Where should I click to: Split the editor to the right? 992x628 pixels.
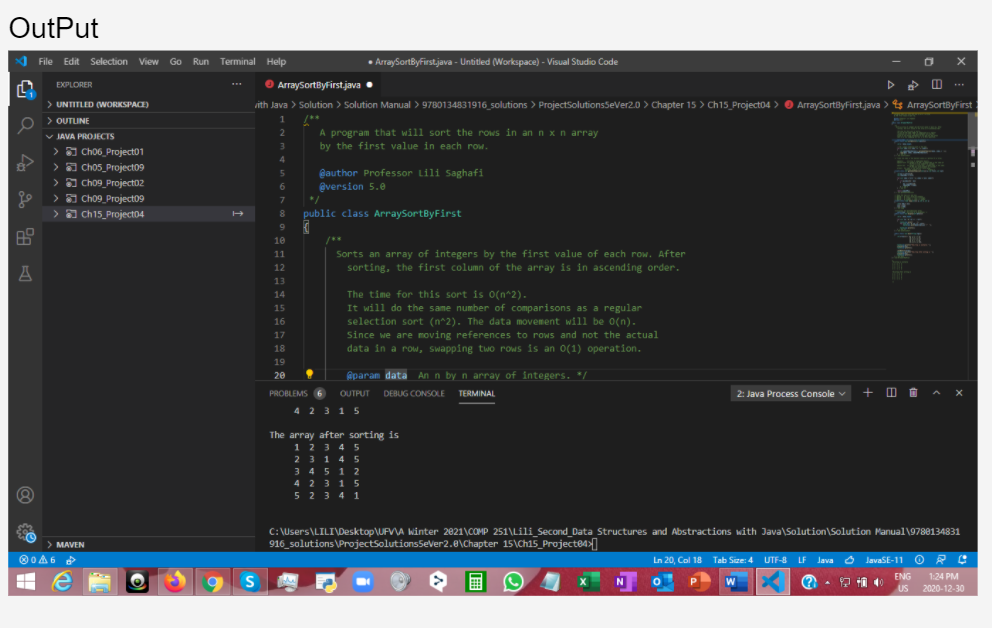coord(936,85)
